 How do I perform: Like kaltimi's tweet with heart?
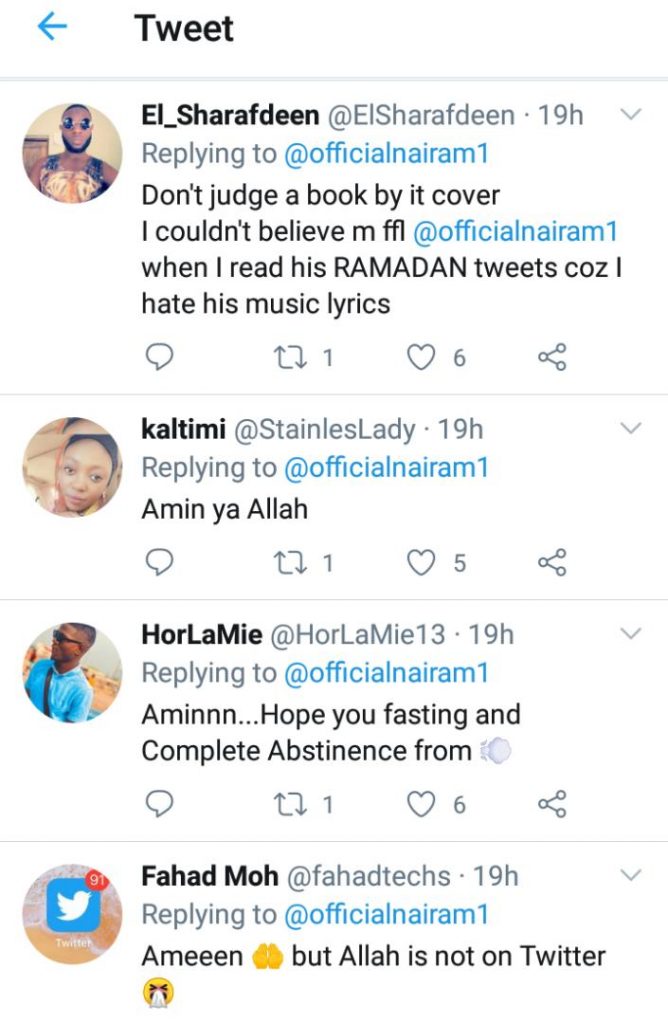coord(422,562)
